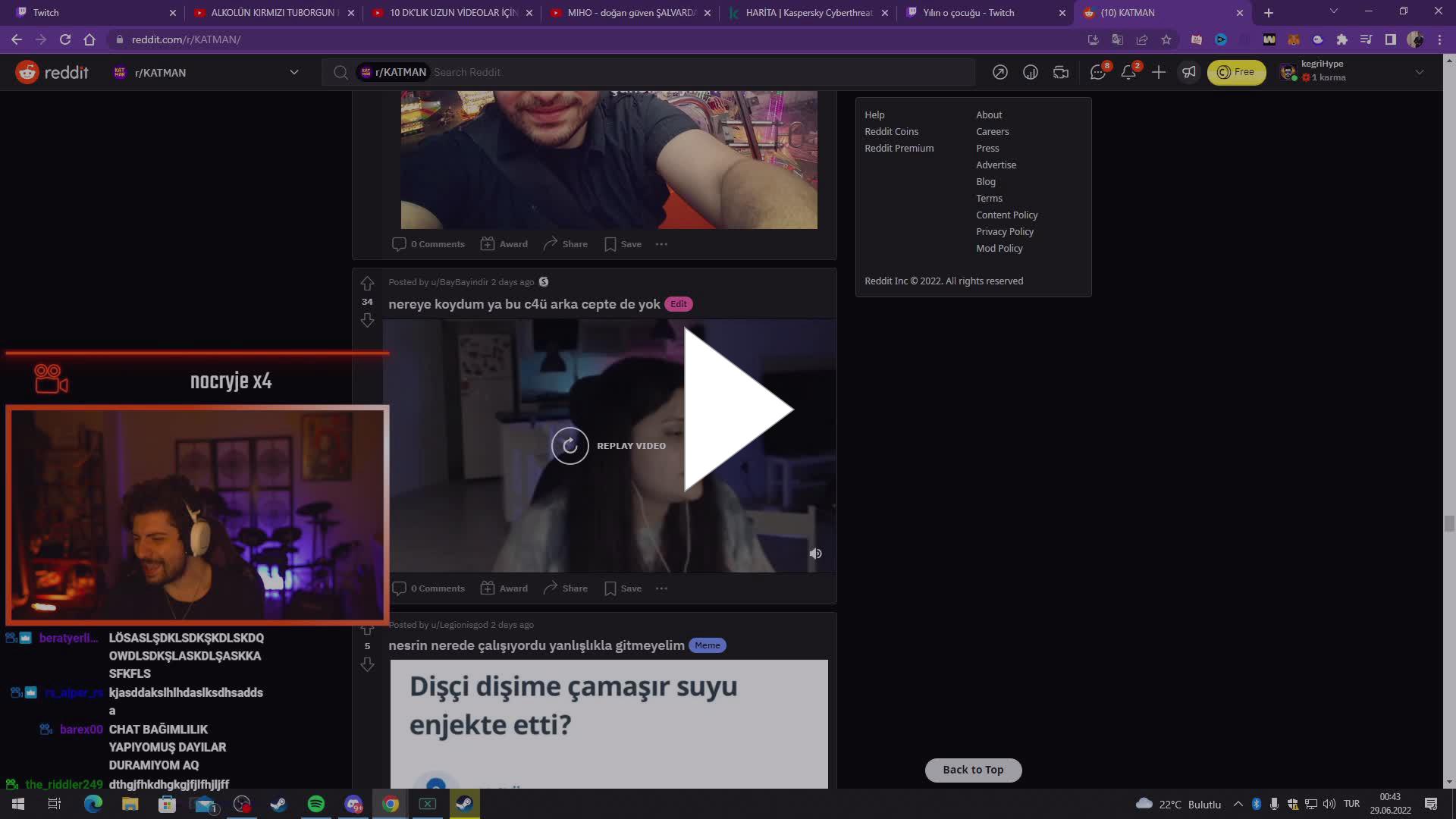Open the MetaMask fox extension icon
This screenshot has width=1456, height=819.
click(1292, 39)
